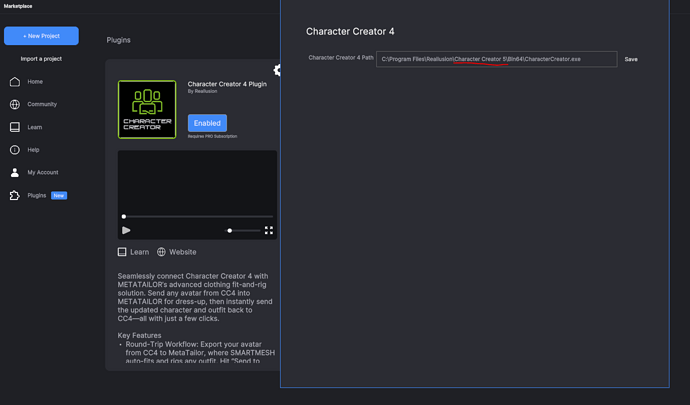Click the Learn book icon in sidebar
This screenshot has height=405, width=690.
[x=15, y=127]
